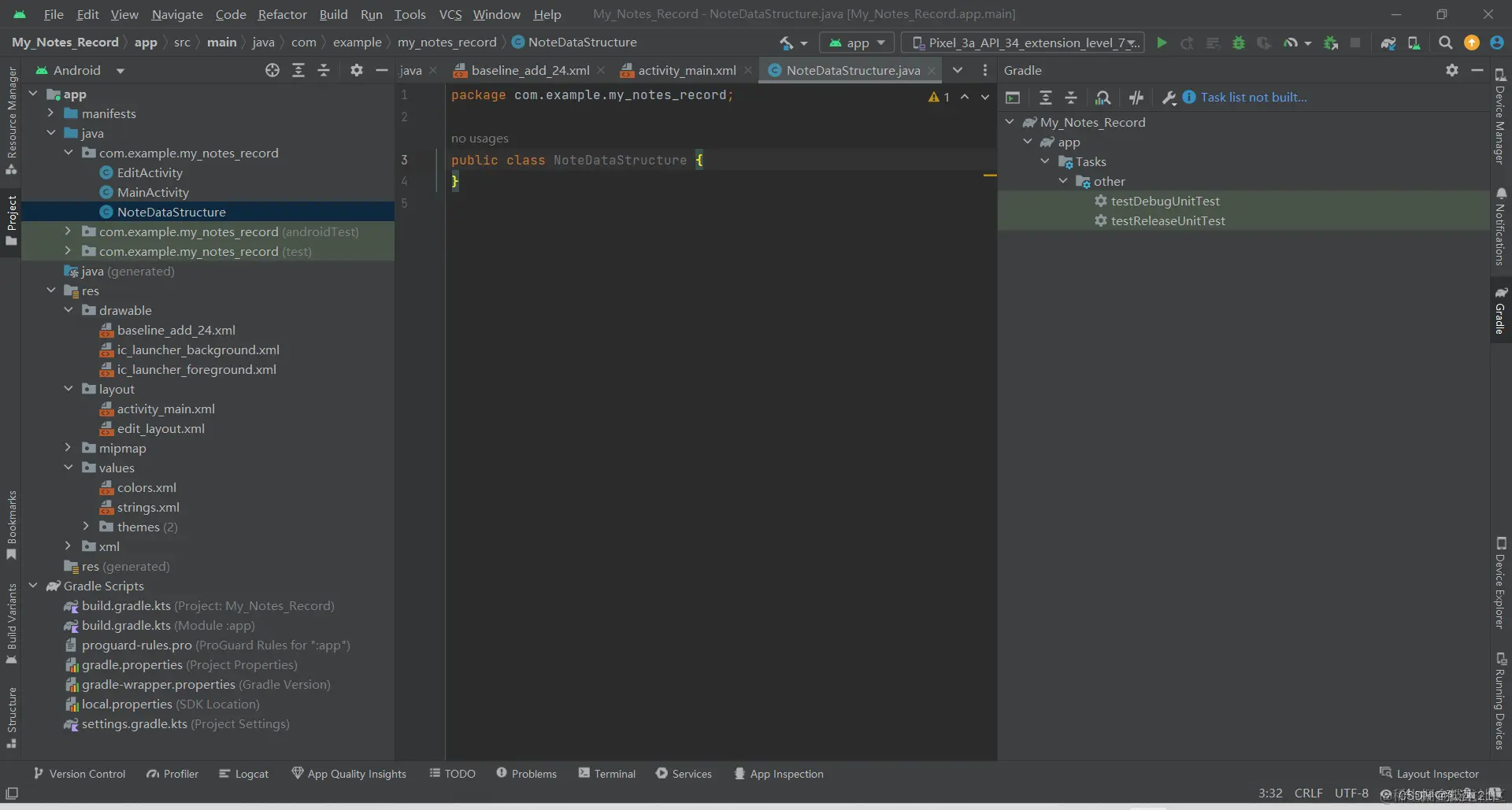
Task: Expand all in Gradle panel toolbar
Action: (x=1046, y=98)
